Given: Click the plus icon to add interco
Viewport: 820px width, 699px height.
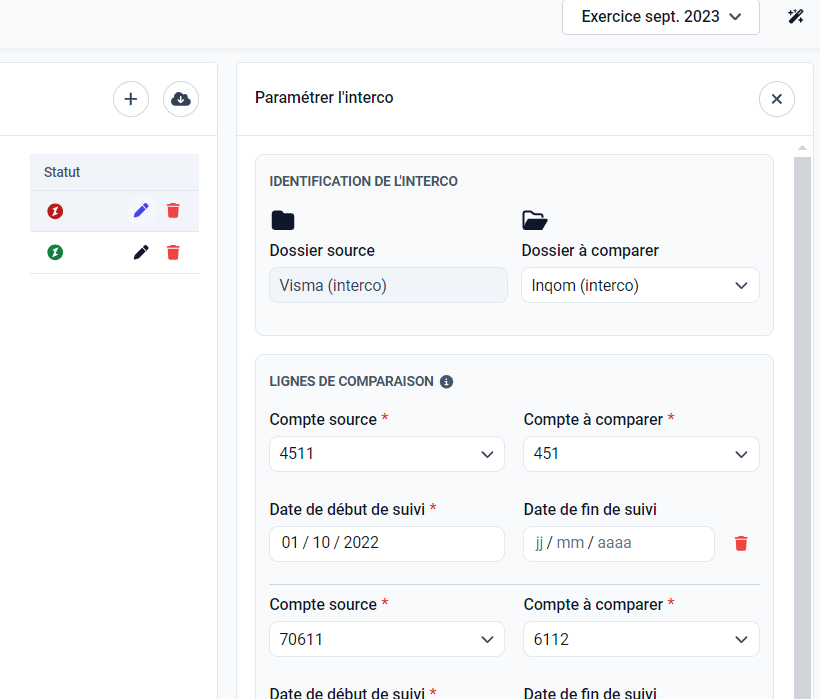Looking at the screenshot, I should (131, 99).
